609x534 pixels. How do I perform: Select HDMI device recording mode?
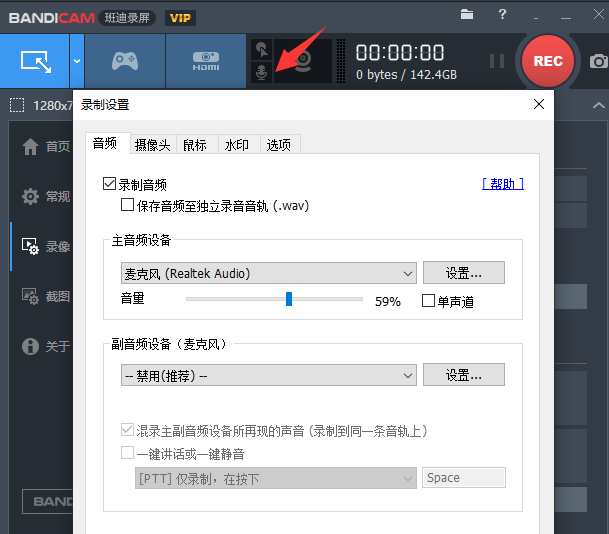[206, 61]
